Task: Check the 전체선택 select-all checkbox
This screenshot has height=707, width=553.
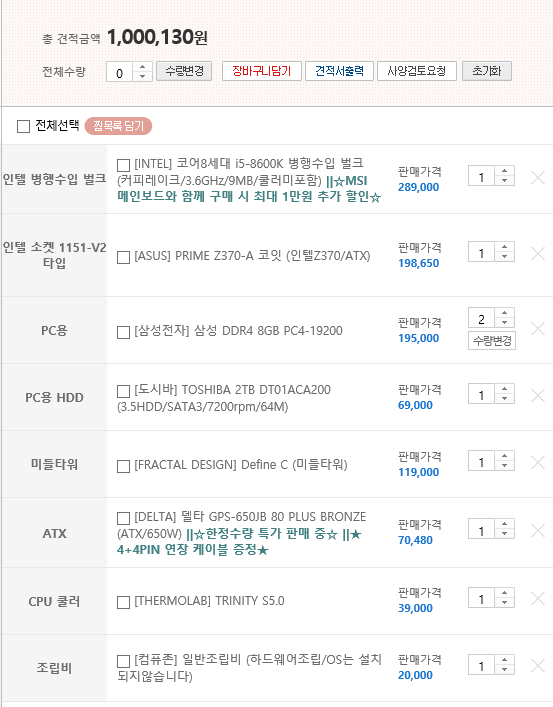Action: coord(23,126)
